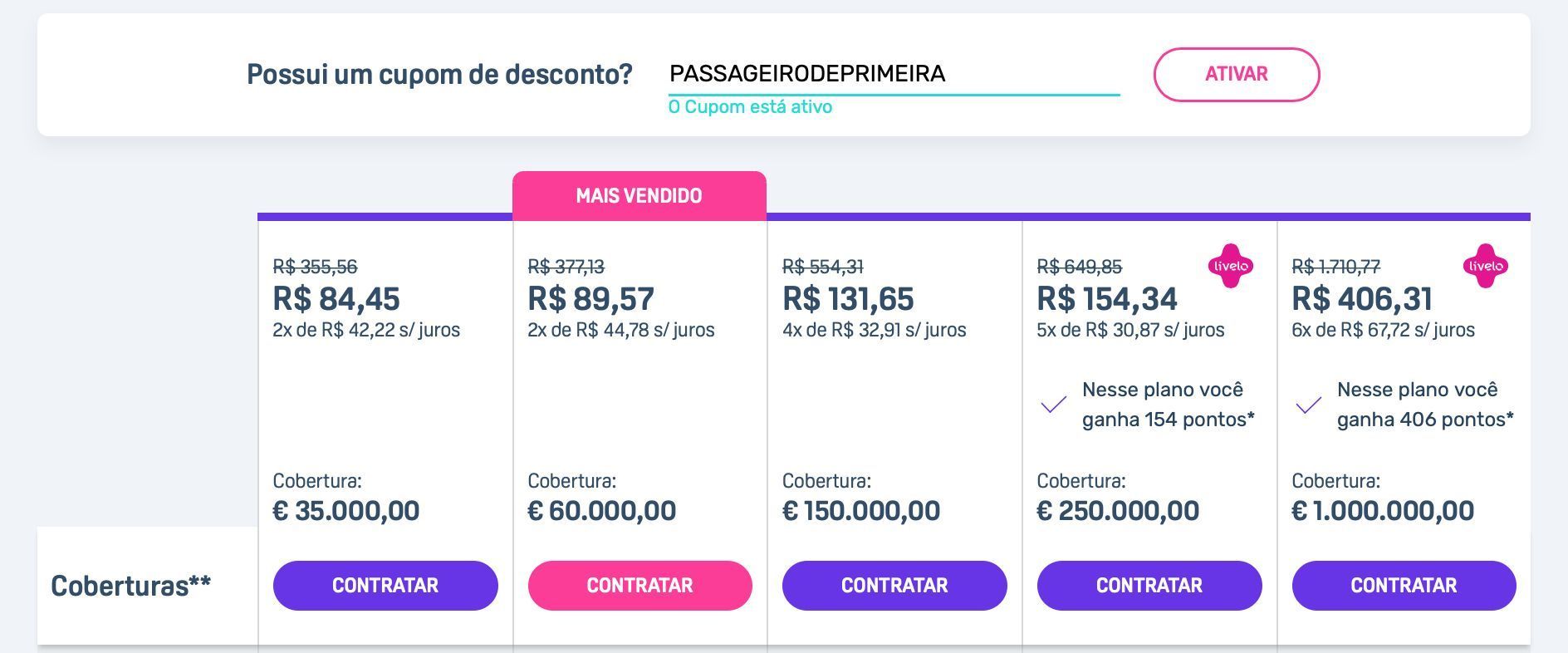Image resolution: width=1568 pixels, height=653 pixels.
Task: Click the checkmark beside 406 pontos text
Action: [1309, 405]
